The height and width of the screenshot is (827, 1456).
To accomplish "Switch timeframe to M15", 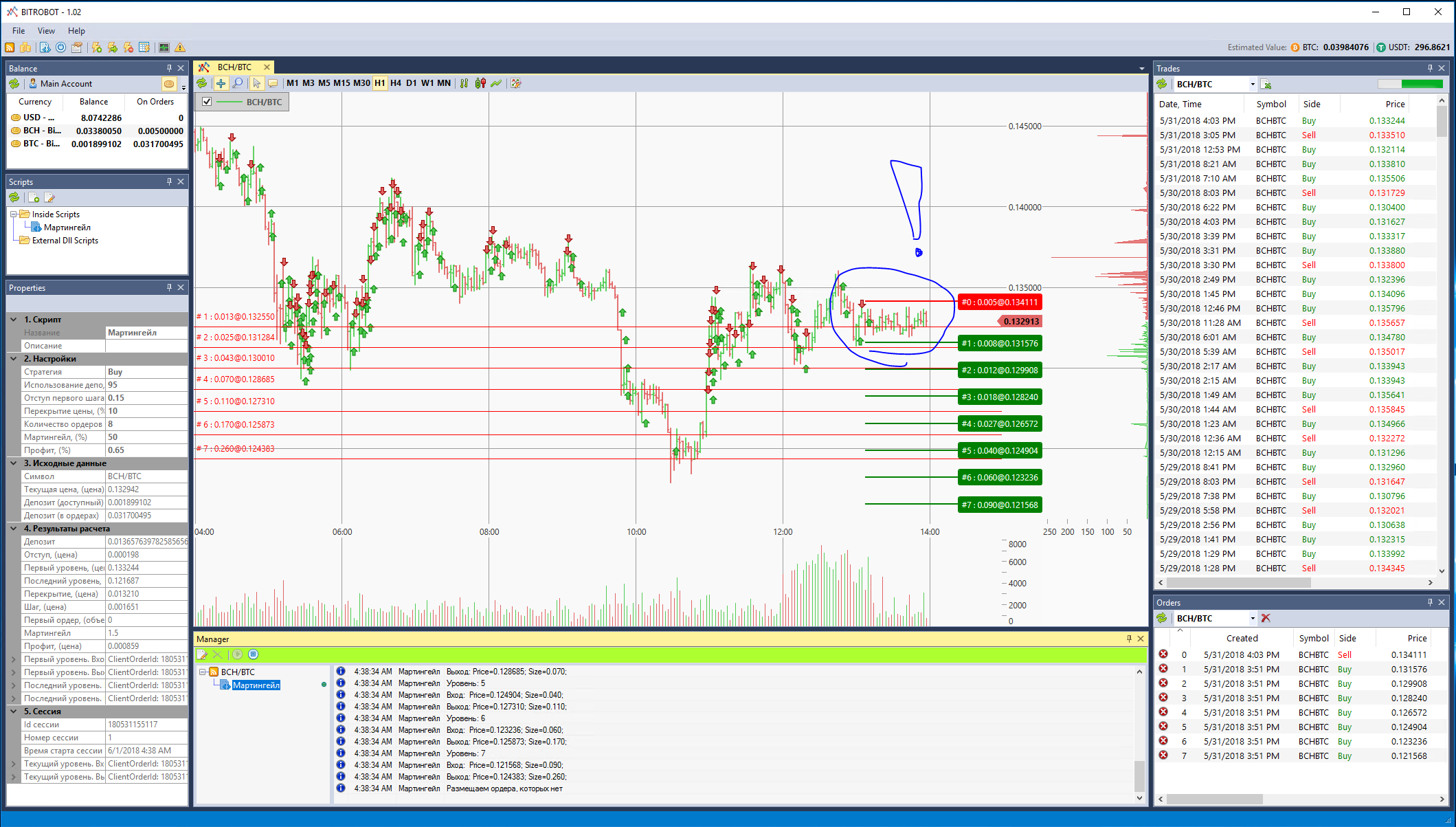I will pyautogui.click(x=341, y=83).
